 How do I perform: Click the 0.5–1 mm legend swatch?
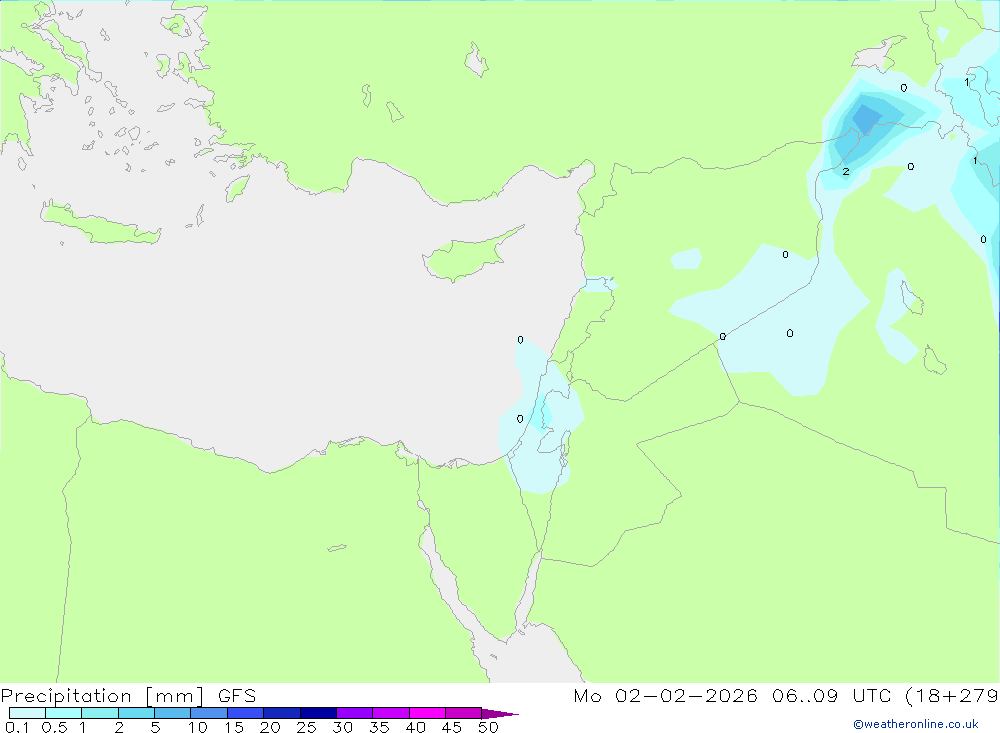(64, 713)
